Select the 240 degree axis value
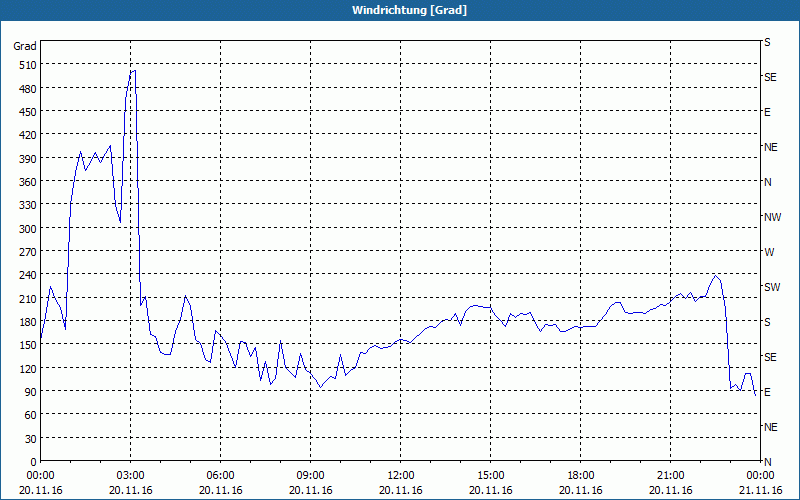This screenshot has width=800, height=500. (x=28, y=275)
